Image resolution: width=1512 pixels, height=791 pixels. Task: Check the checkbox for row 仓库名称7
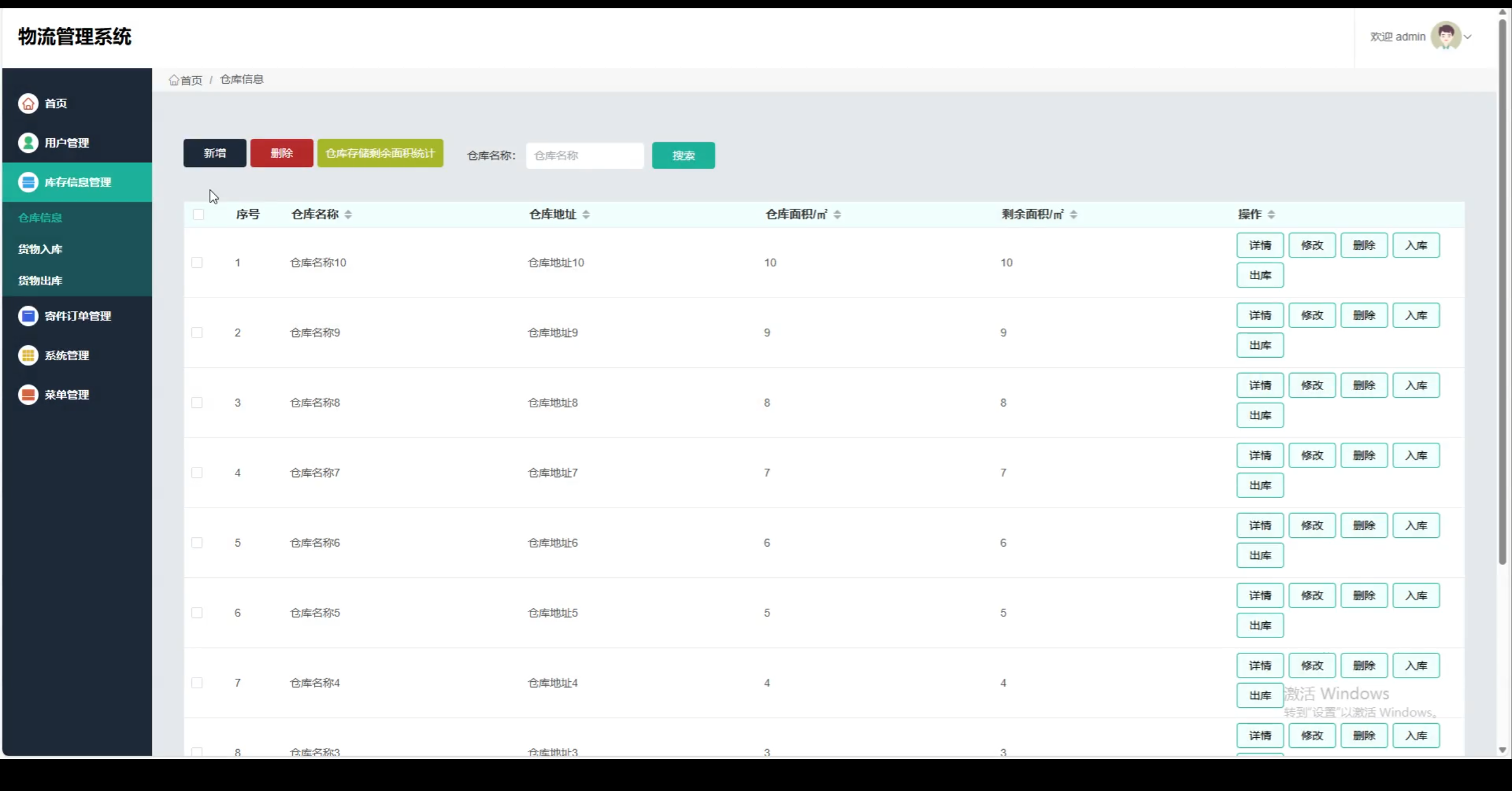click(x=197, y=473)
